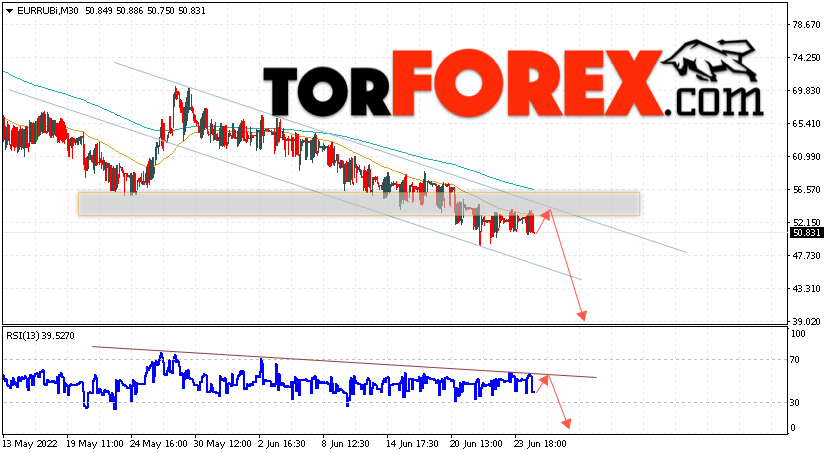
Task: Click the 13 May 2022 date label
Action: [30, 444]
